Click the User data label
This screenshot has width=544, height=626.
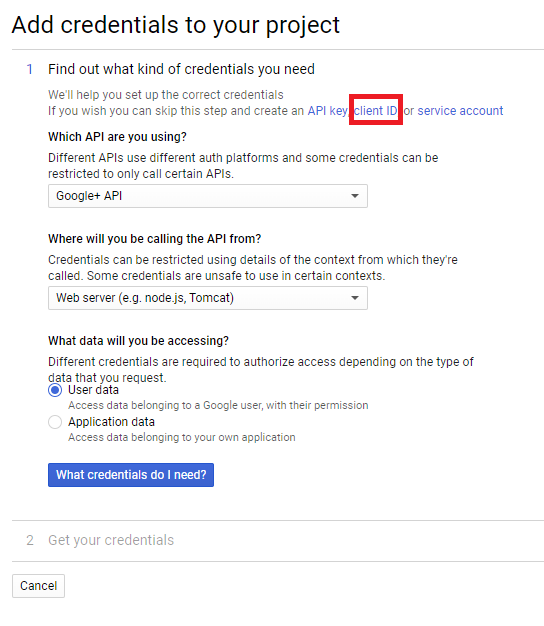[93, 390]
